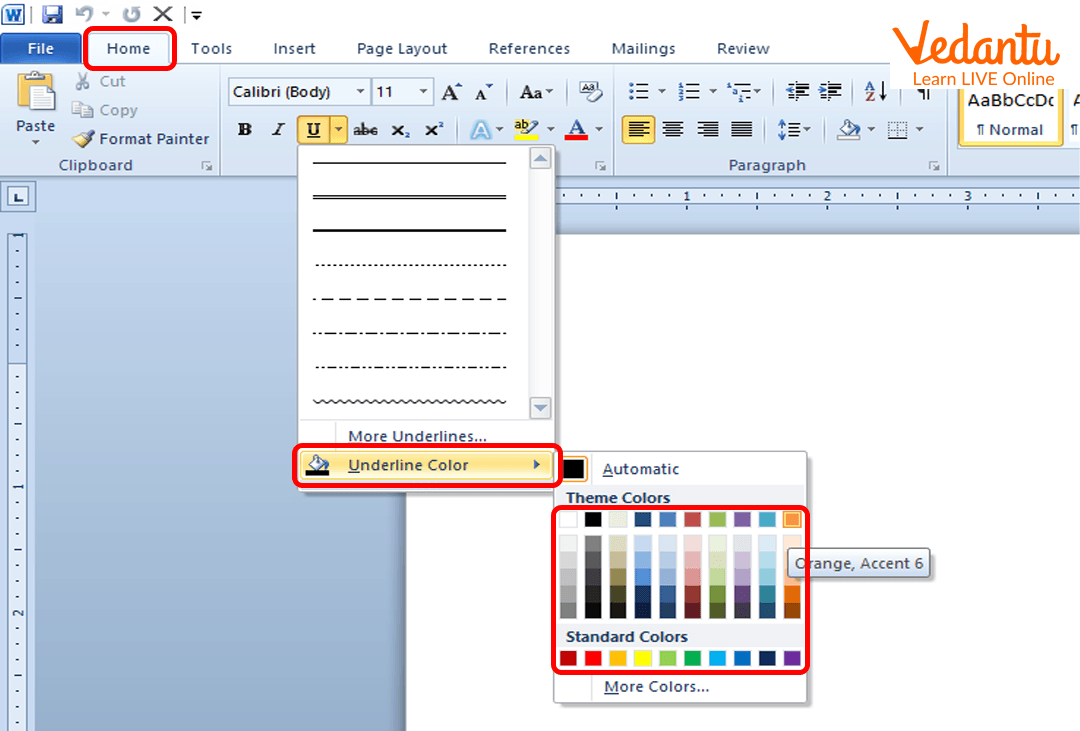Expand the font size dropdown

pyautogui.click(x=424, y=92)
